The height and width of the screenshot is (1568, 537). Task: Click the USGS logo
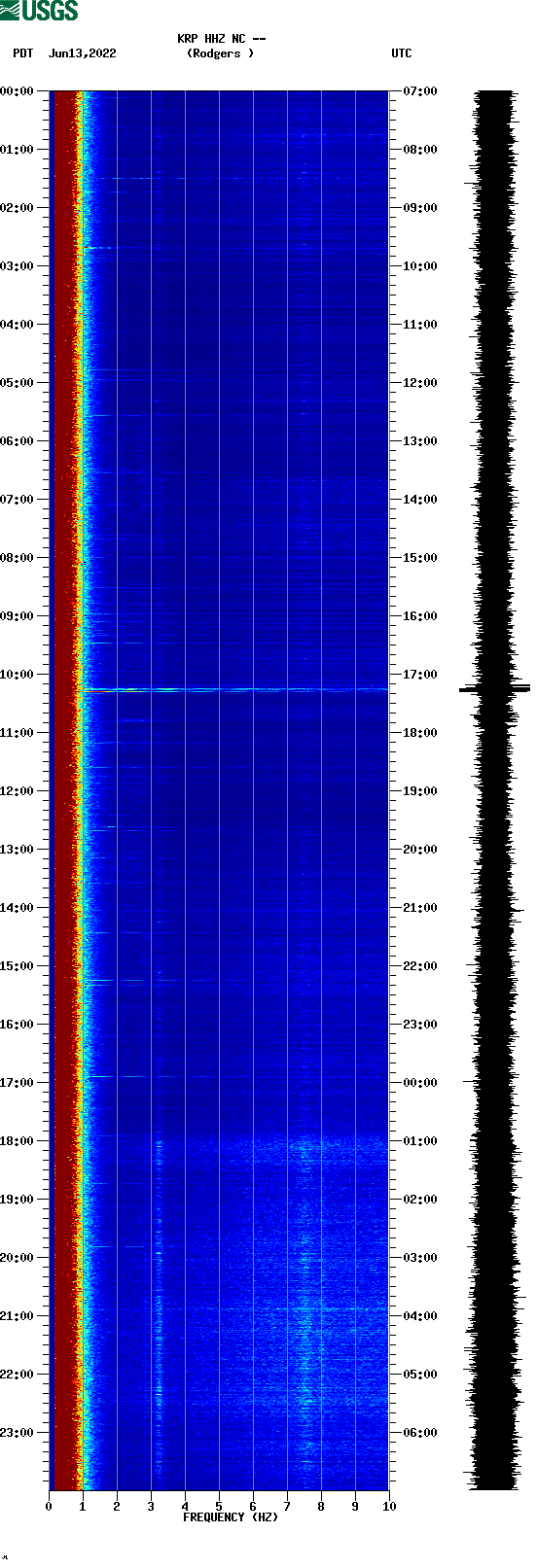pos(39,11)
